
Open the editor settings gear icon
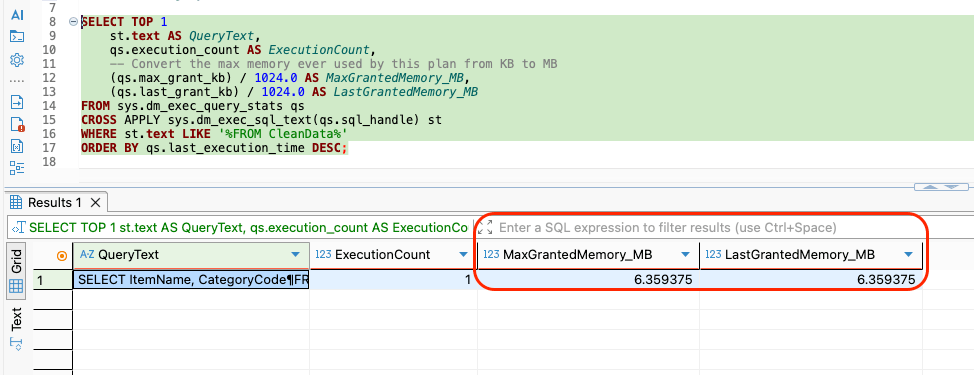coord(17,60)
